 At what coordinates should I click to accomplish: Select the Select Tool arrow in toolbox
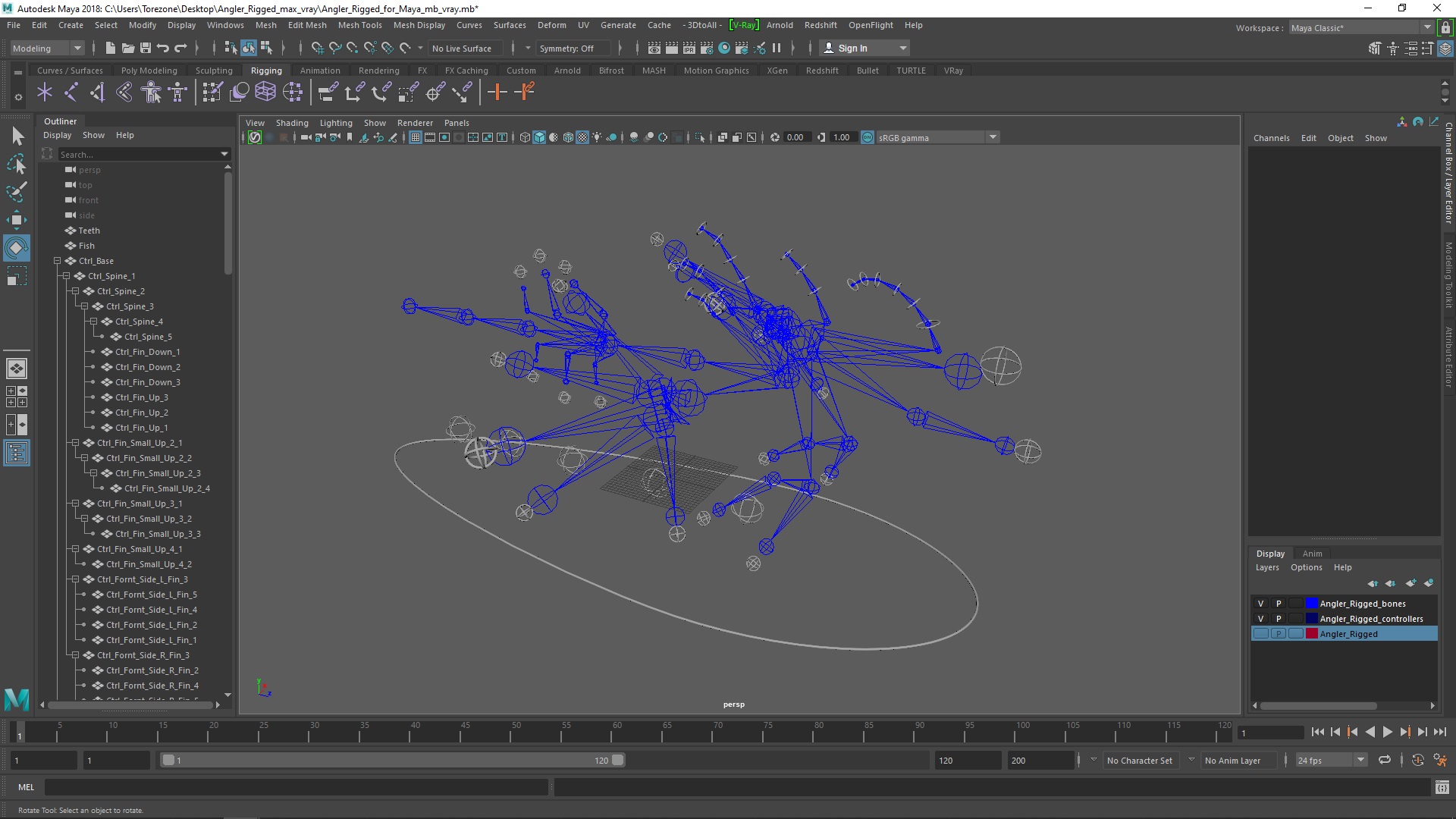pos(18,136)
